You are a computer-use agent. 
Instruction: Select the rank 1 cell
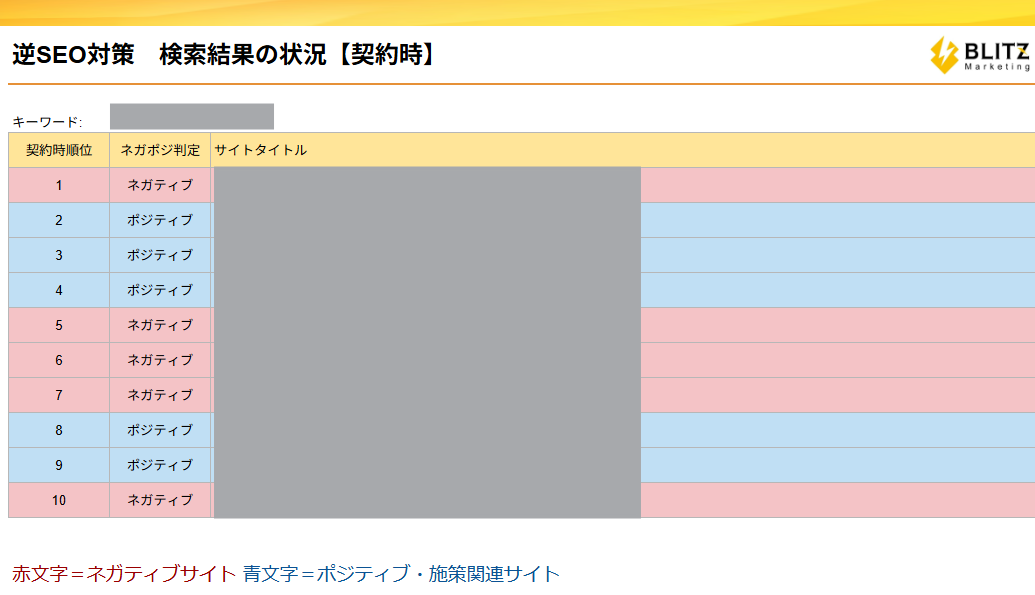point(59,185)
